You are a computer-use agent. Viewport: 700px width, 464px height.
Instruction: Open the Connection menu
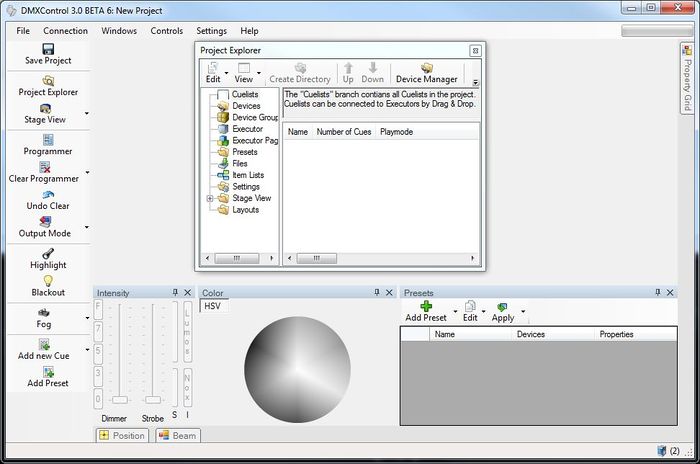[65, 31]
